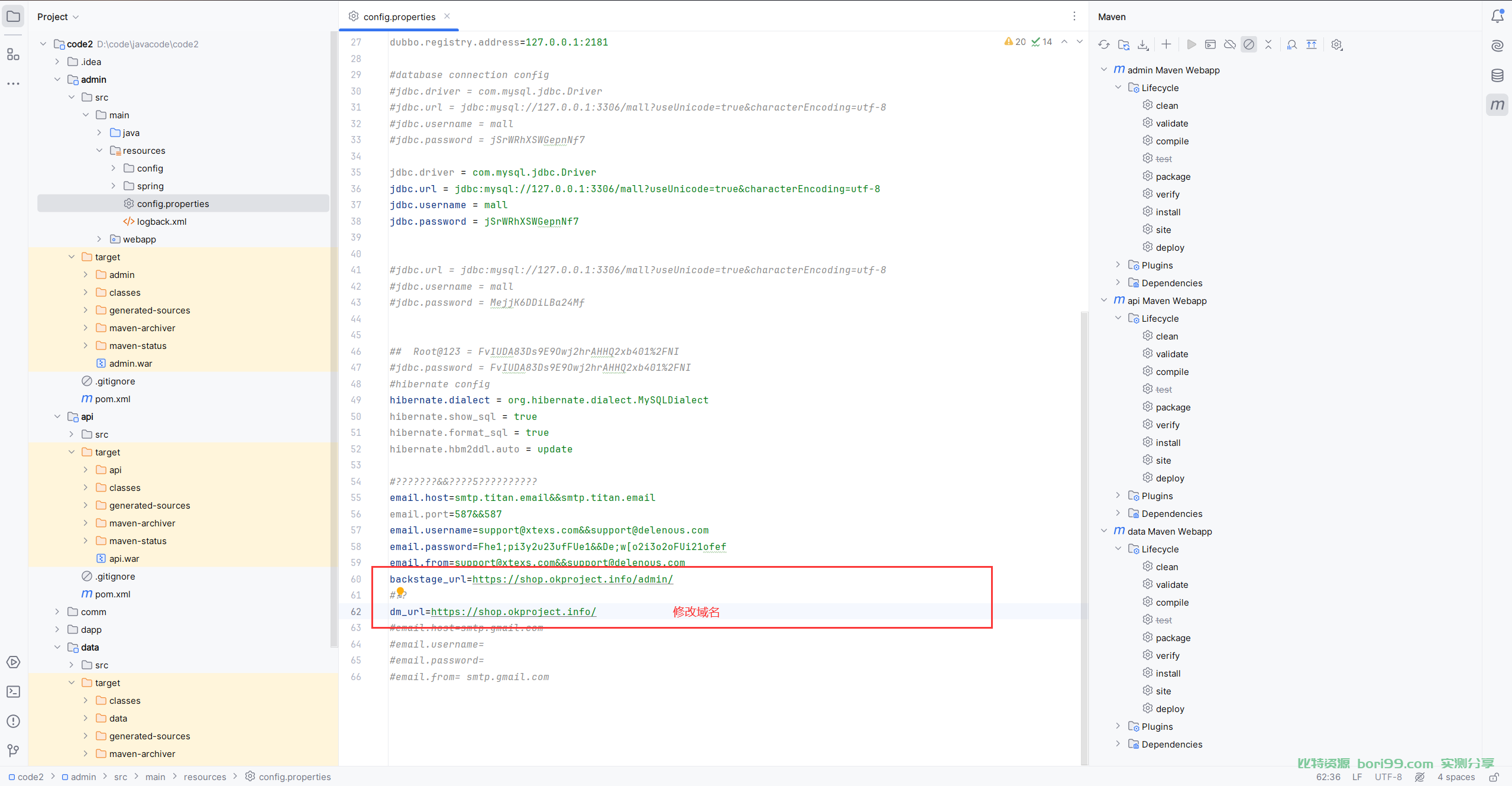Open the Structure tool window
This screenshot has width=1512, height=786.
(13, 54)
